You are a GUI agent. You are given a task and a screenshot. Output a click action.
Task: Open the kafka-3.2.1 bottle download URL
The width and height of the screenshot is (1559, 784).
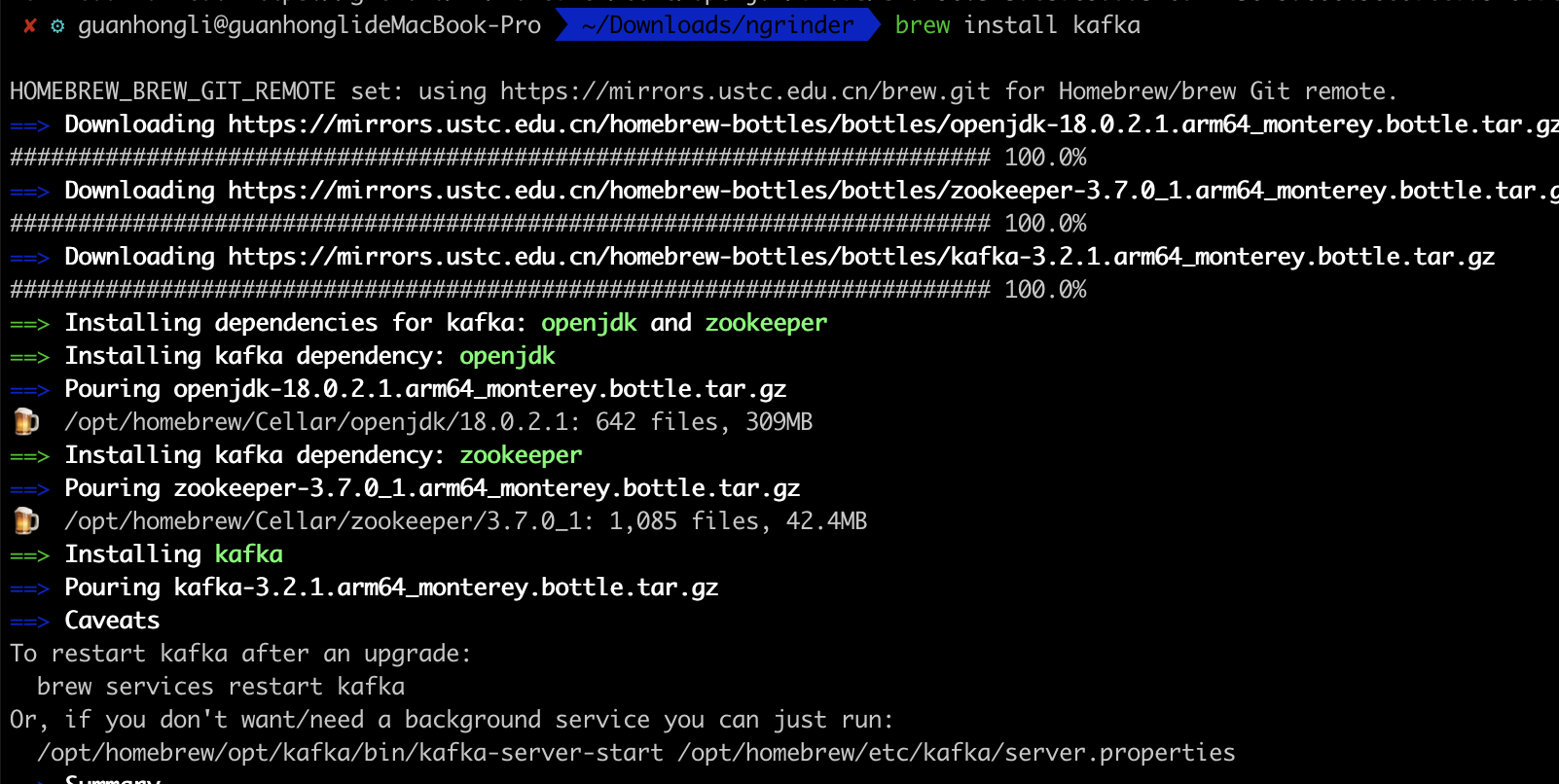[x=861, y=257]
